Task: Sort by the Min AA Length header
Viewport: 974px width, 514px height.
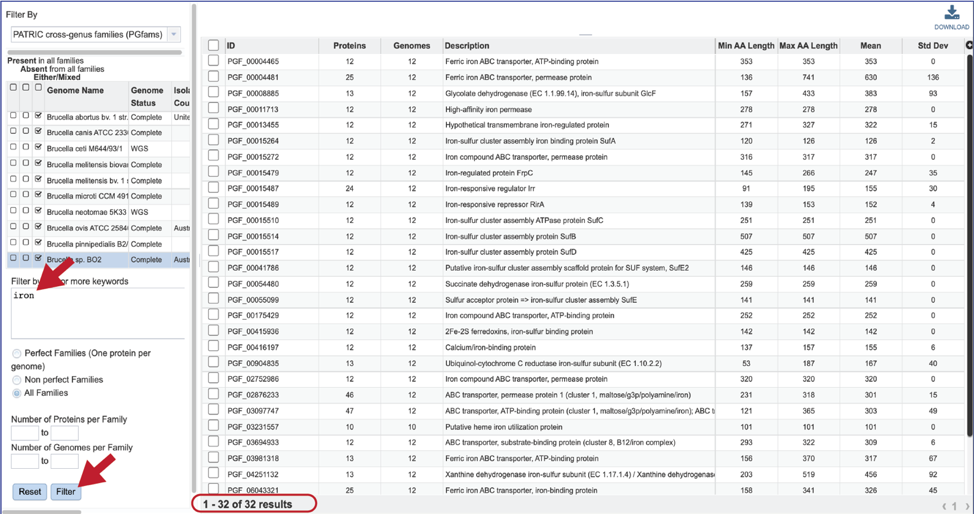Action: pos(745,45)
